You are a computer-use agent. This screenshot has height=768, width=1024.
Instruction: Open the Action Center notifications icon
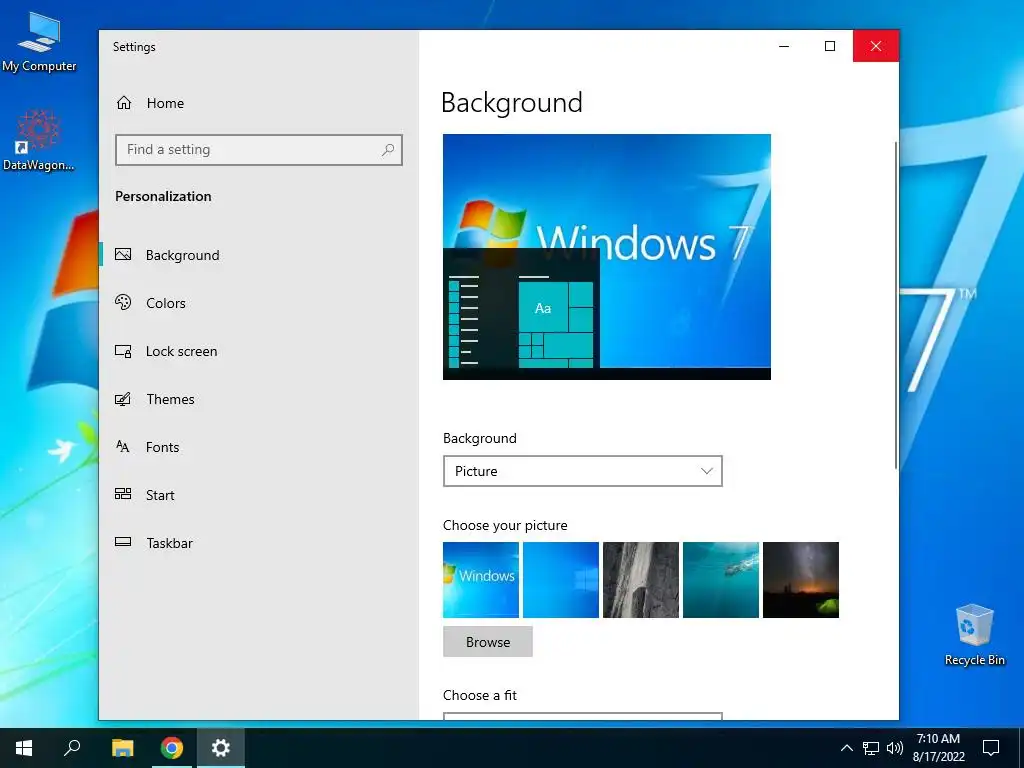pyautogui.click(x=991, y=748)
